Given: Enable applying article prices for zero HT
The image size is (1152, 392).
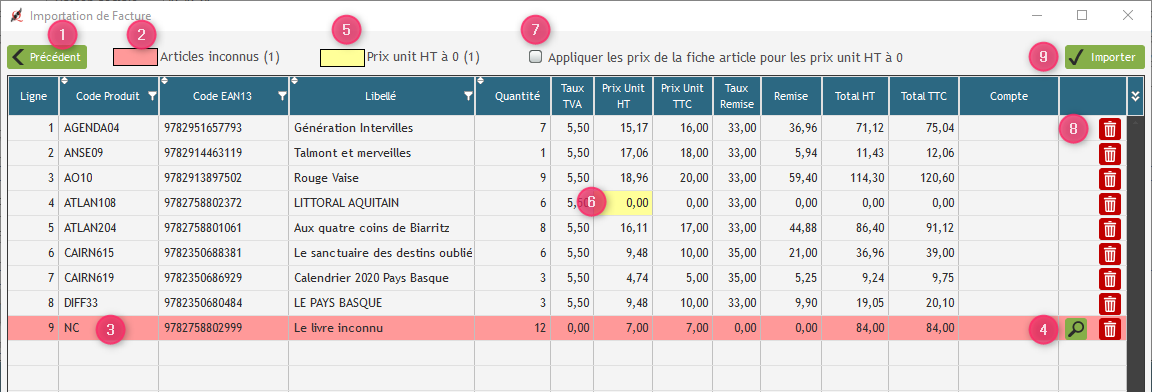Looking at the screenshot, I should point(536,57).
